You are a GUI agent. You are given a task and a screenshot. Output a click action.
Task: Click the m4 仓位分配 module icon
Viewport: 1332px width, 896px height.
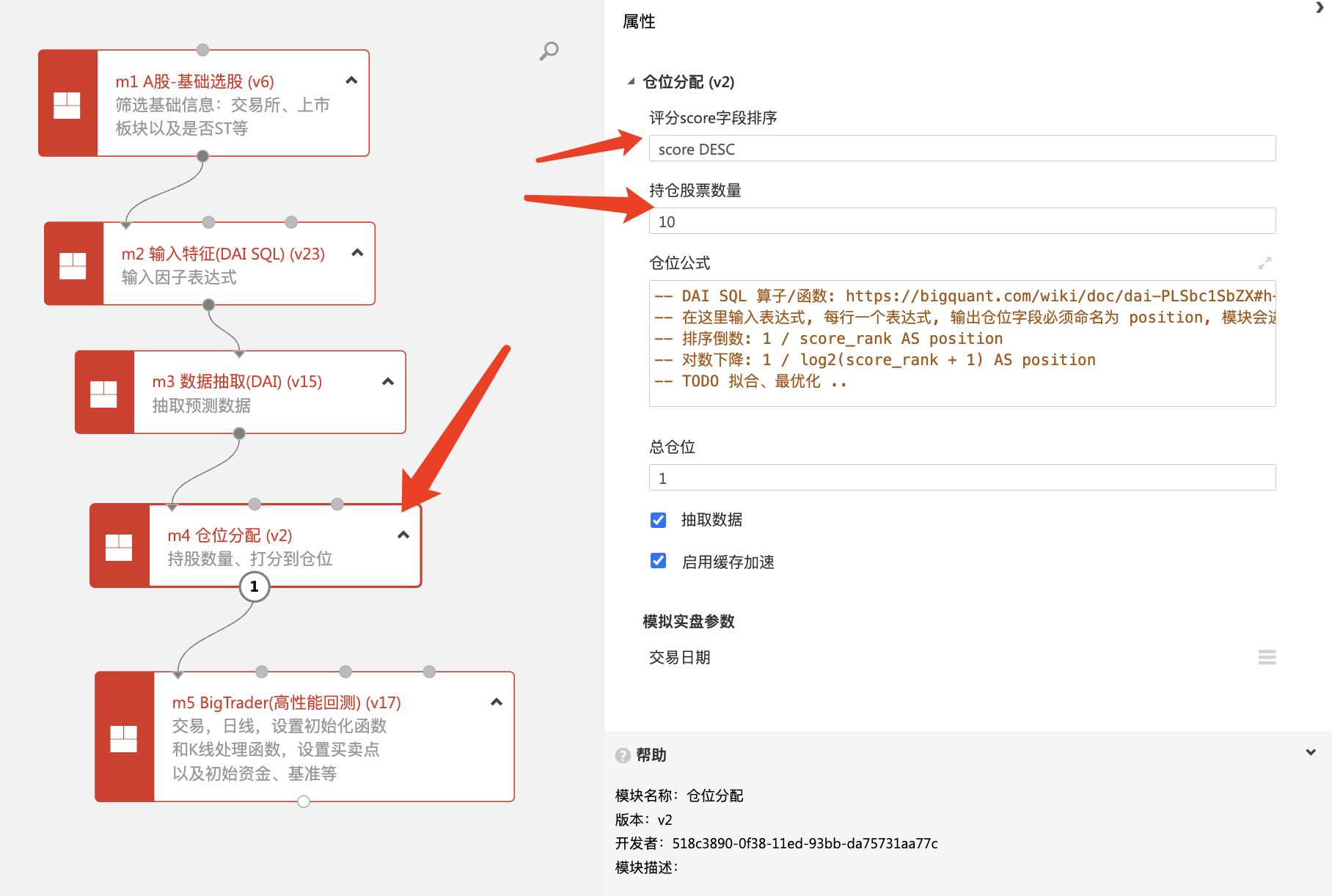pyautogui.click(x=119, y=546)
